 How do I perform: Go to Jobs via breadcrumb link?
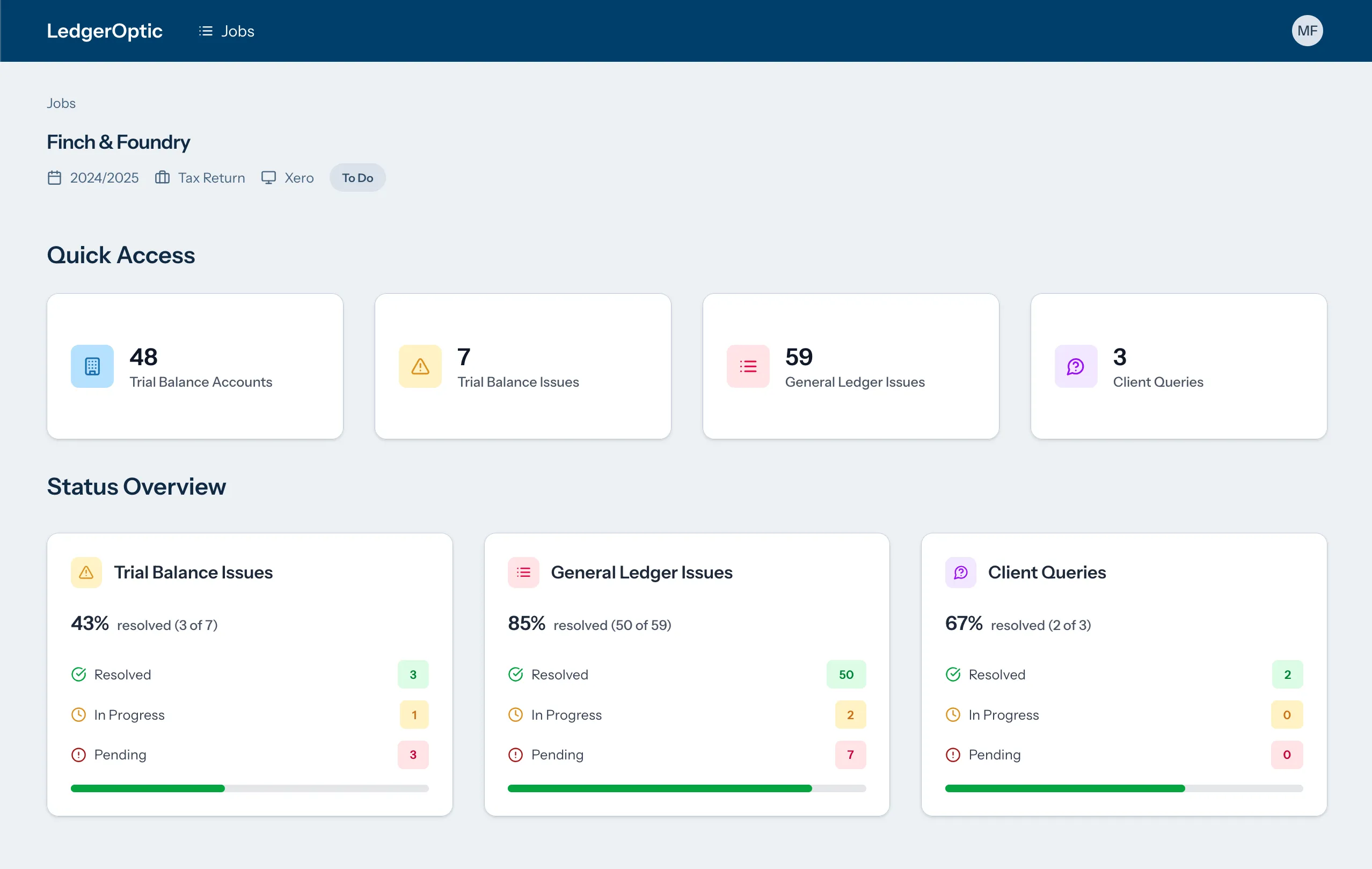click(x=61, y=103)
